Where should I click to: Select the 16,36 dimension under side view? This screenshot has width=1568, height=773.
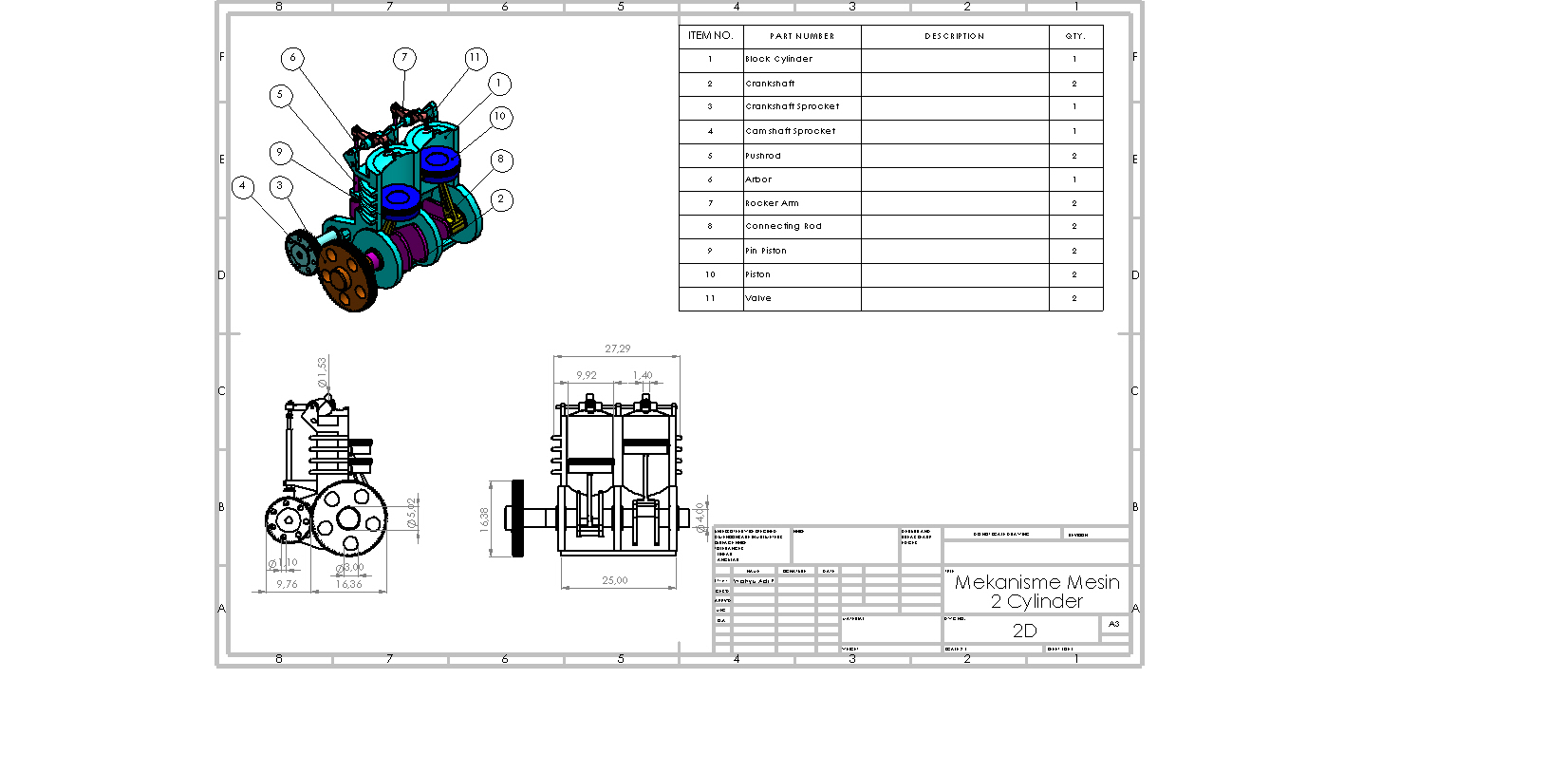(348, 584)
